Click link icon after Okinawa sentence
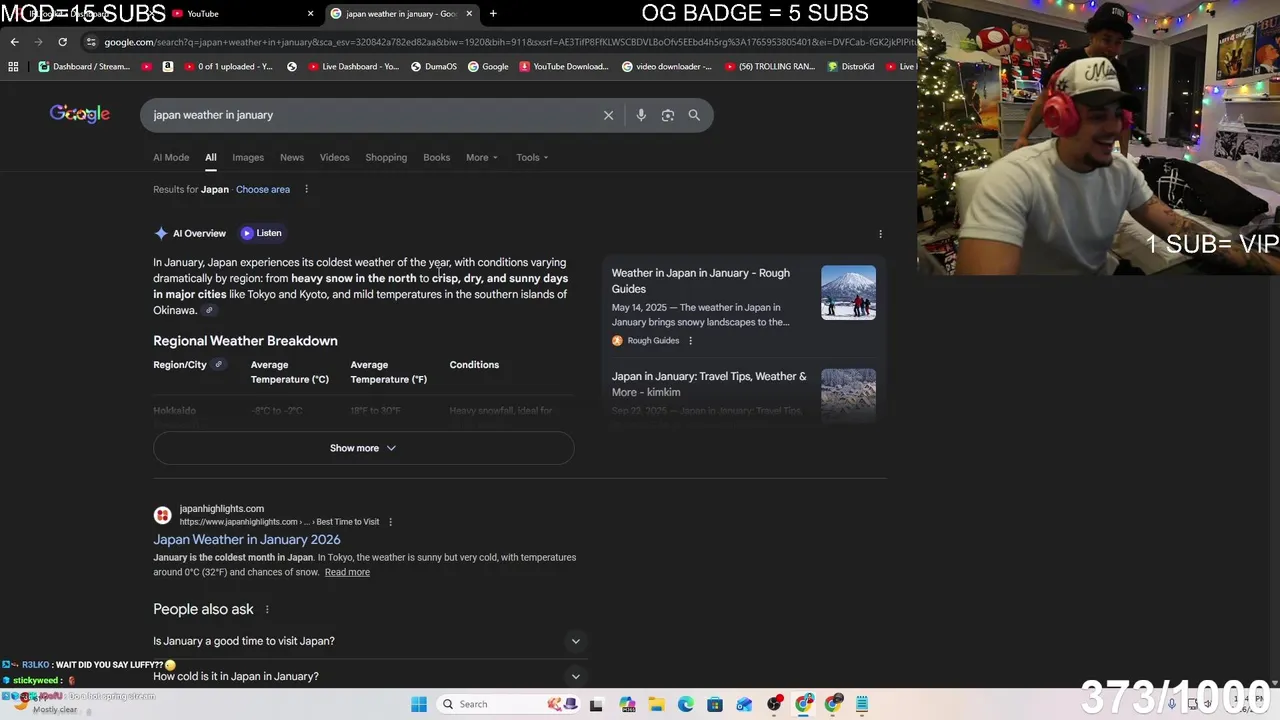1280x720 pixels. pos(209,310)
